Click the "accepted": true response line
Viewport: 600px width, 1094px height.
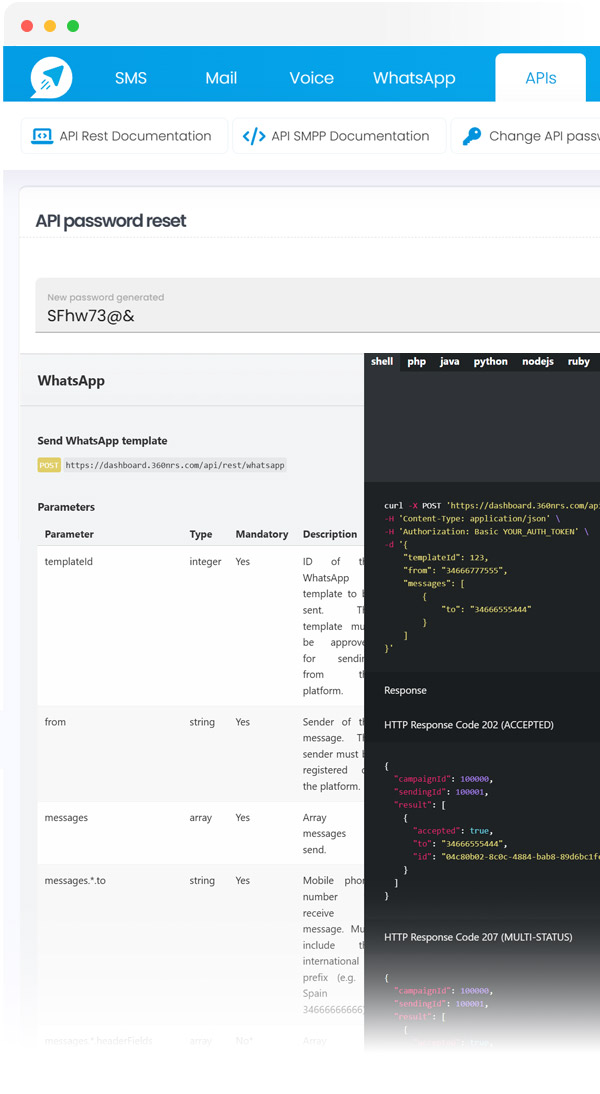point(453,831)
